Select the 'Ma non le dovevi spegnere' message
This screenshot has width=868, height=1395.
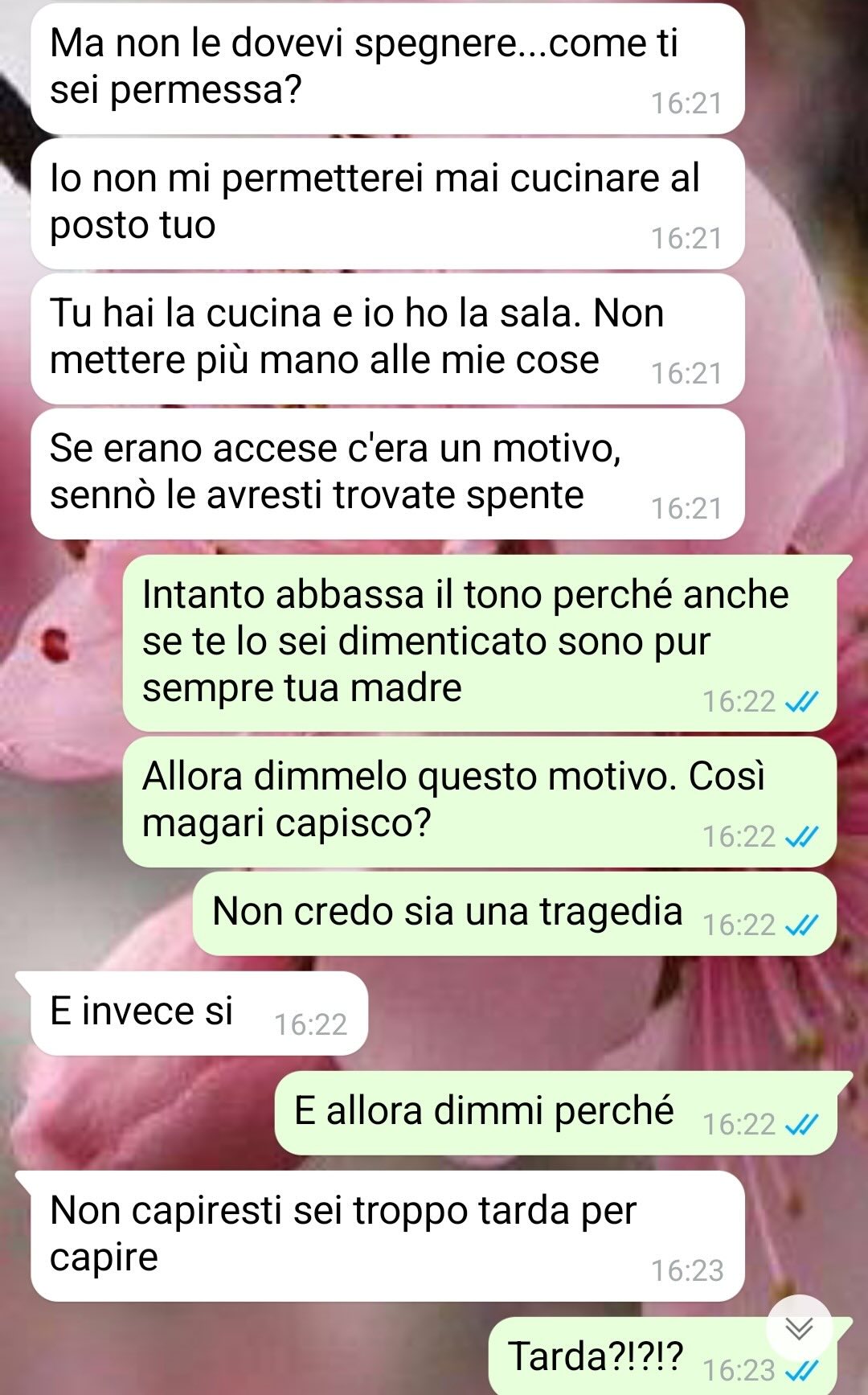click(387, 68)
